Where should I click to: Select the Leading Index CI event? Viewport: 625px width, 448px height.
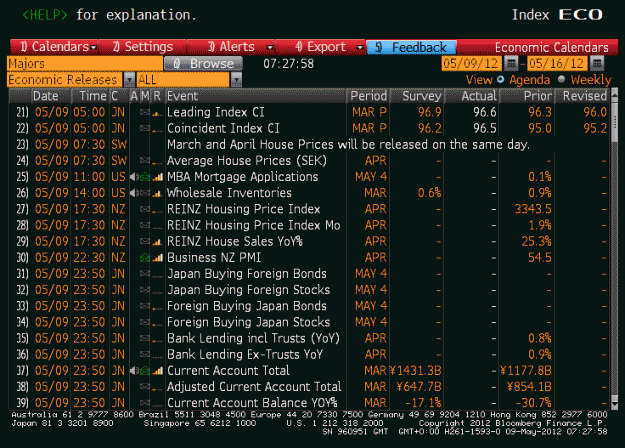(216, 112)
